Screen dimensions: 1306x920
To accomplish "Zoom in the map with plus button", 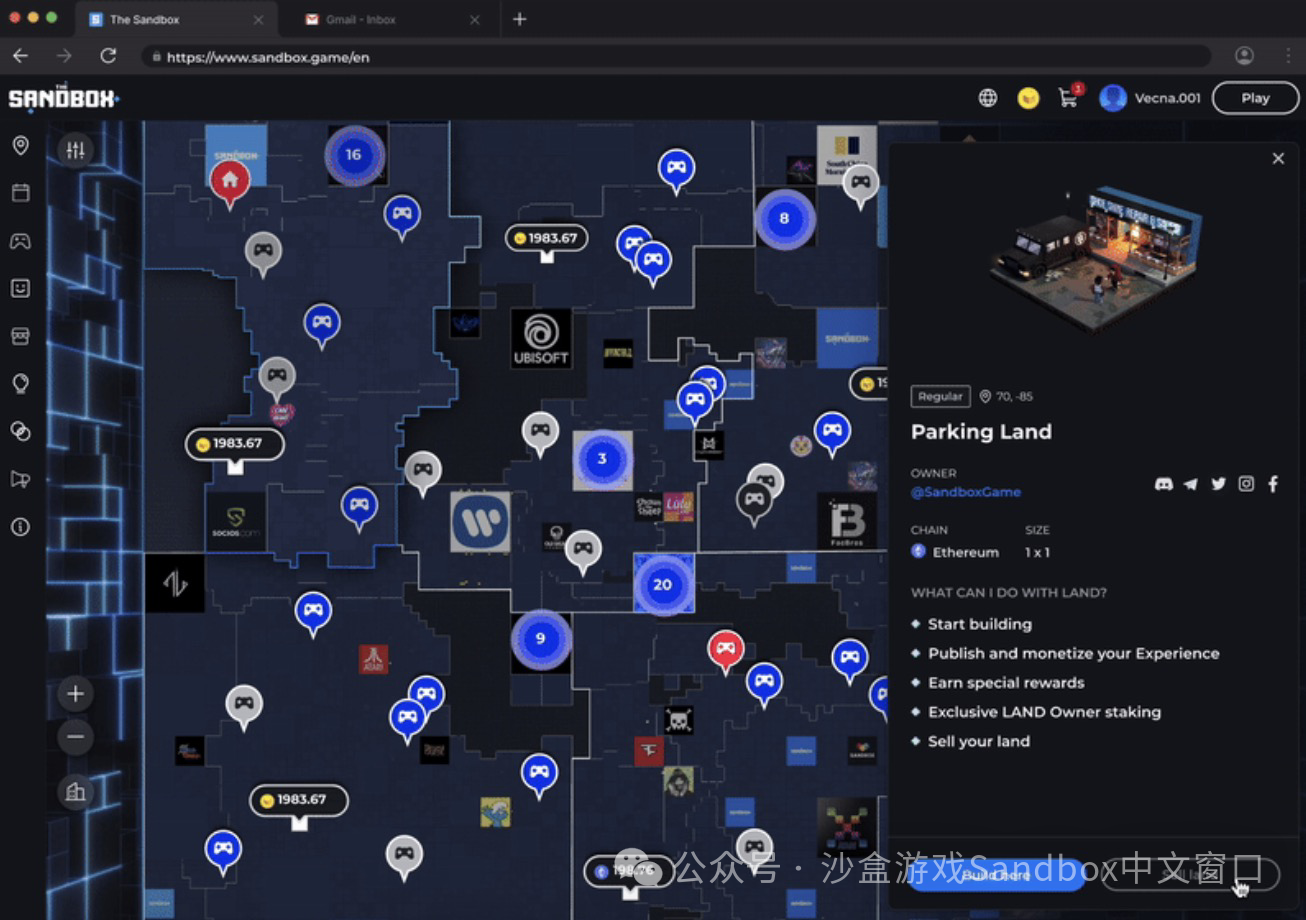I will tap(75, 693).
